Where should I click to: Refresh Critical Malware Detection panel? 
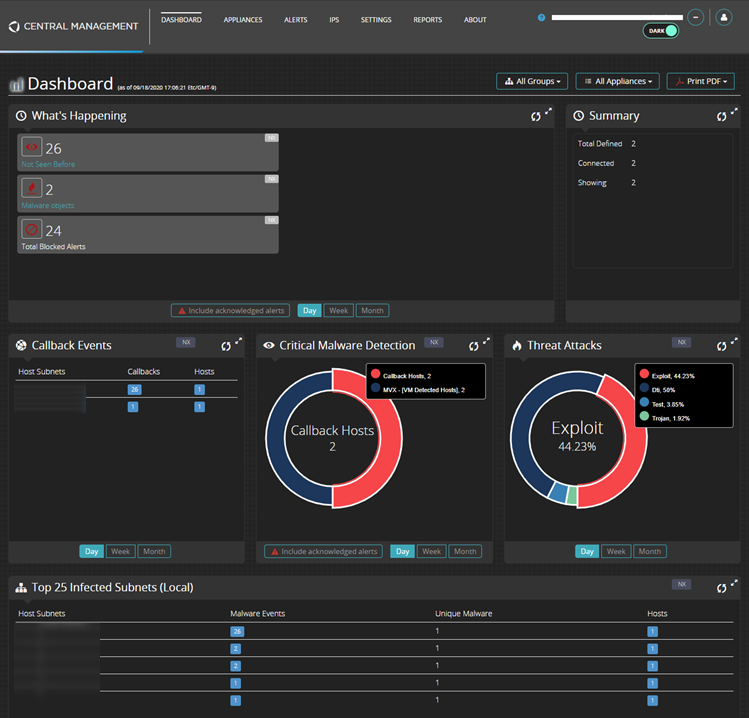[x=473, y=346]
